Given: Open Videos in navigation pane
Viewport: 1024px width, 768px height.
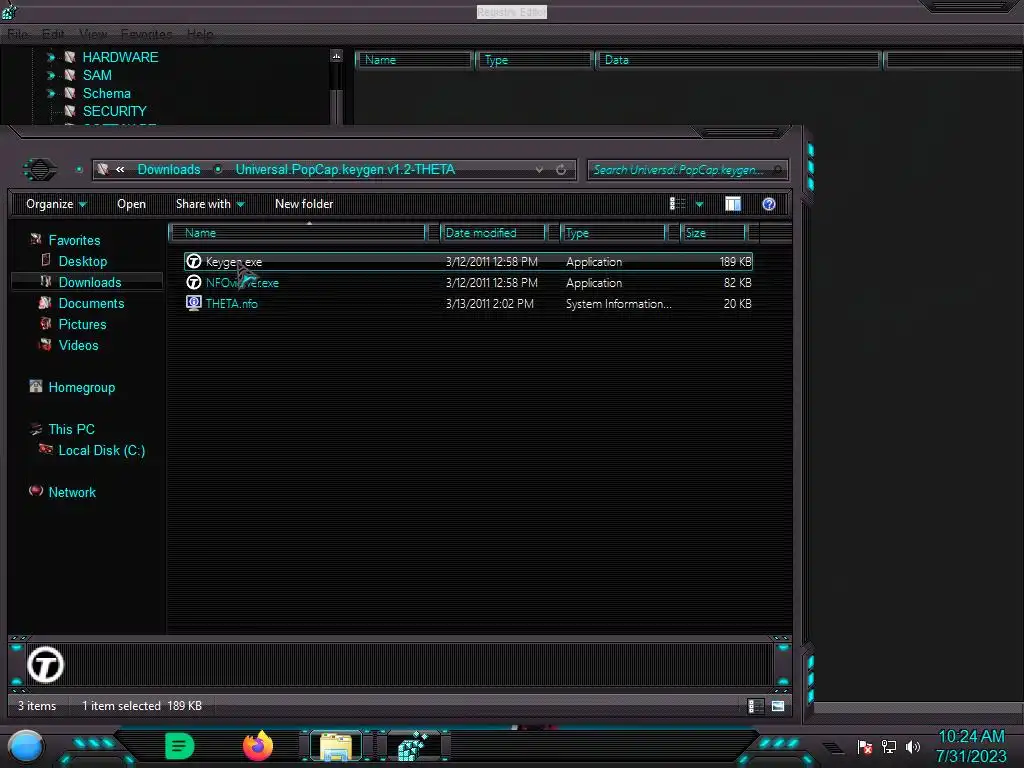Looking at the screenshot, I should click(x=78, y=345).
